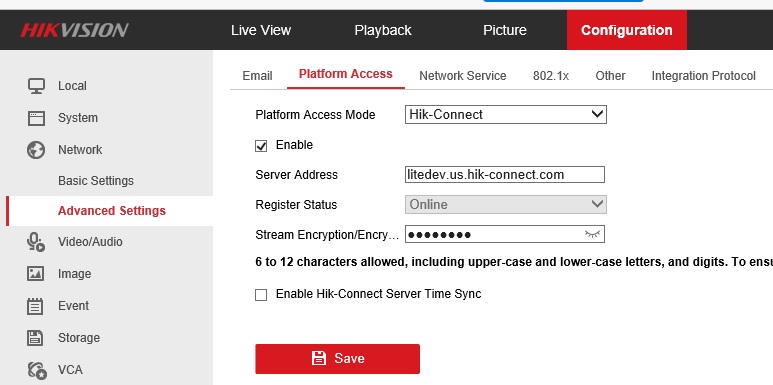This screenshot has width=773, height=385.
Task: Switch to the Network Service tab
Action: (x=462, y=75)
